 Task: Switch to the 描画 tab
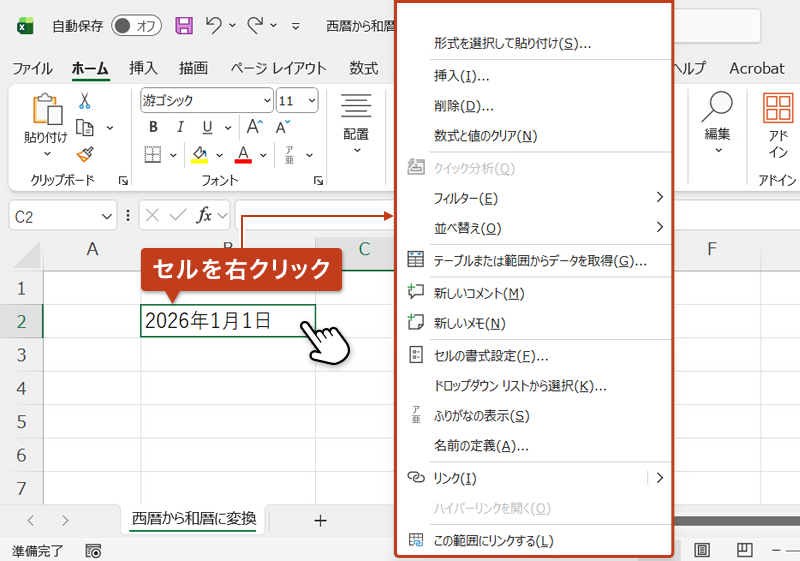point(193,68)
